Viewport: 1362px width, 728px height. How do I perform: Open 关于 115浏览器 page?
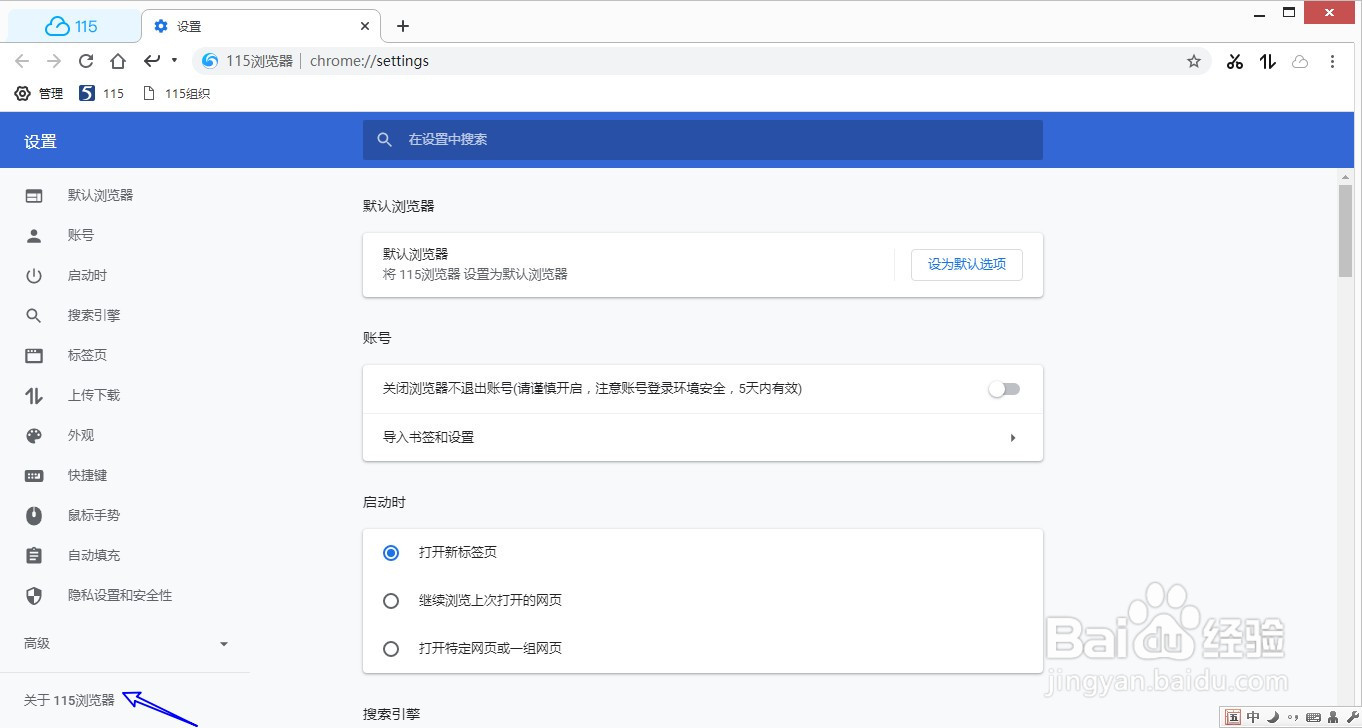(x=69, y=700)
